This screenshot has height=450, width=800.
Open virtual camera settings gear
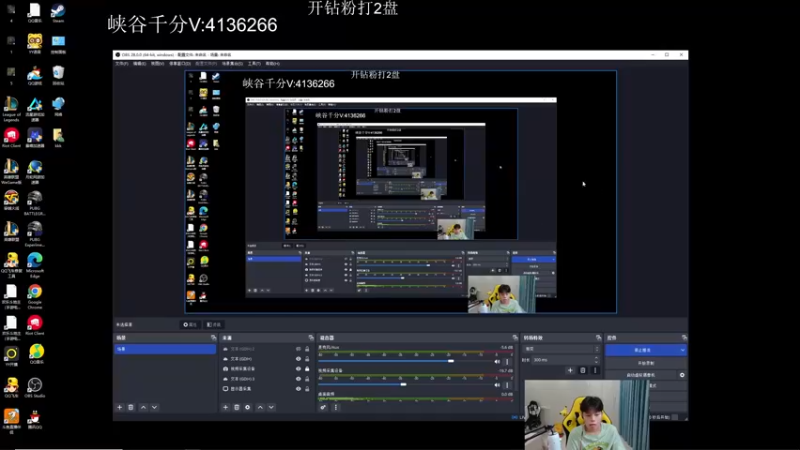pyautogui.click(x=682, y=375)
